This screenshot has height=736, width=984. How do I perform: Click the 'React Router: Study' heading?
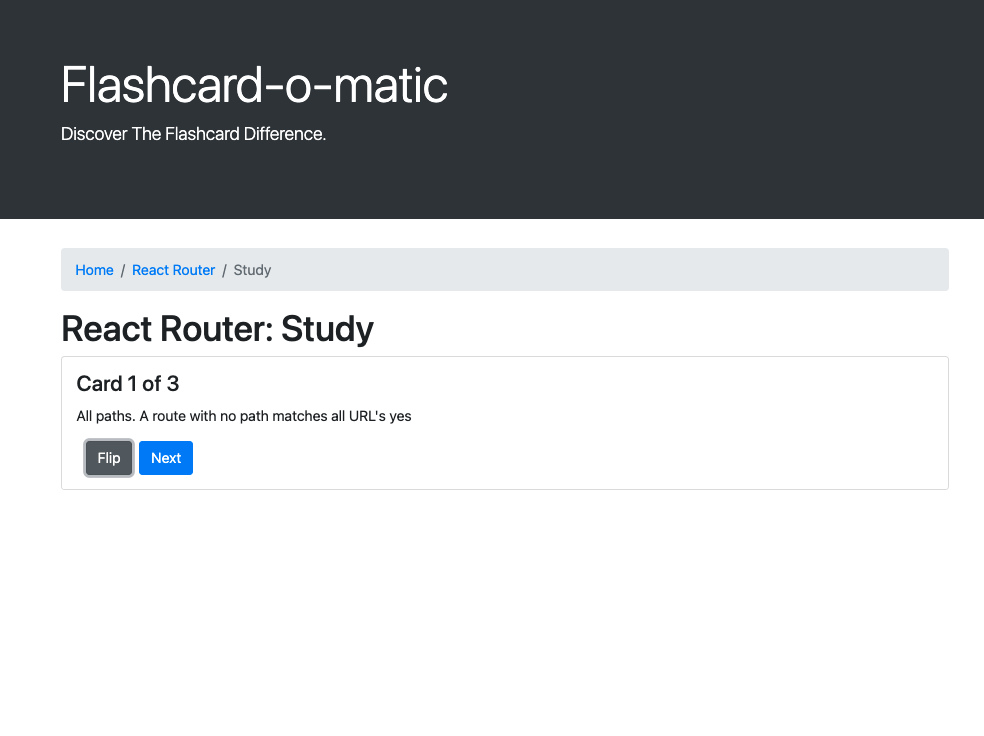[217, 329]
